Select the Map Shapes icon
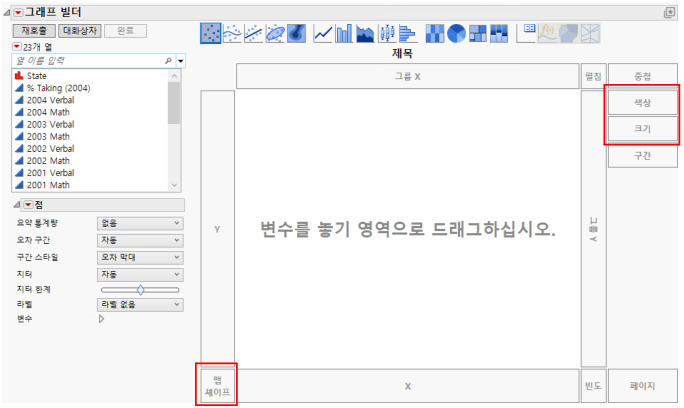The width and height of the screenshot is (684, 408). pyautogui.click(x=569, y=34)
